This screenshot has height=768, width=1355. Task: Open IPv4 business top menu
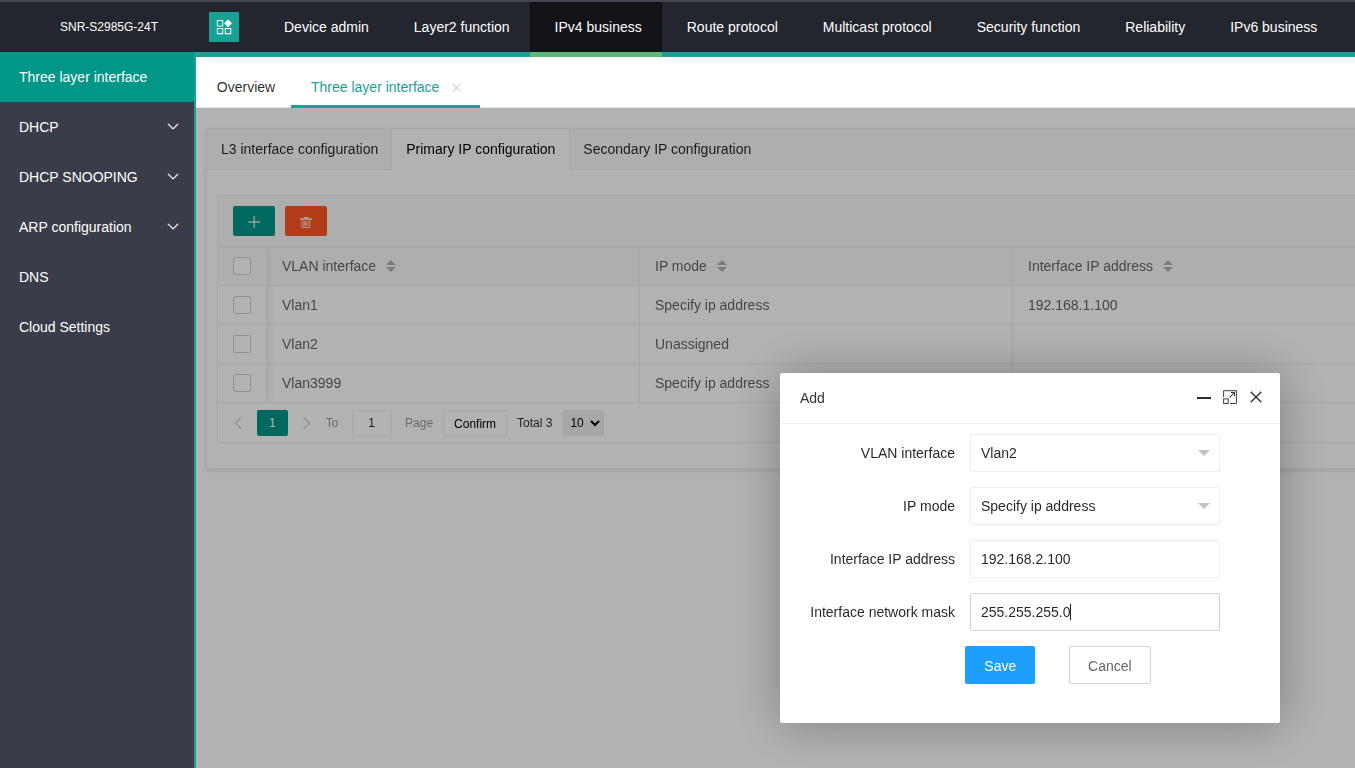tap(598, 27)
